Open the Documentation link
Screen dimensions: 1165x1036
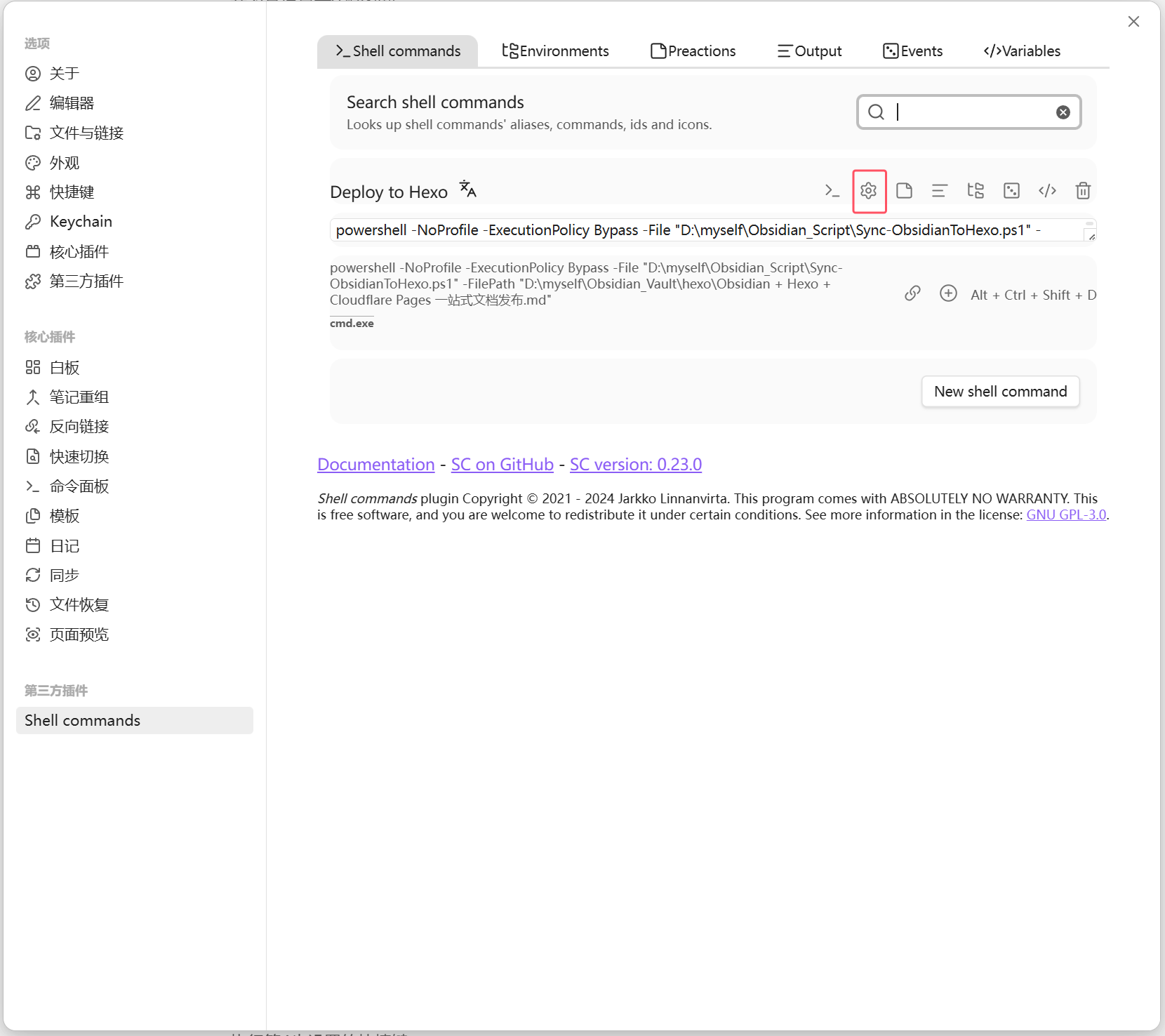(376, 465)
